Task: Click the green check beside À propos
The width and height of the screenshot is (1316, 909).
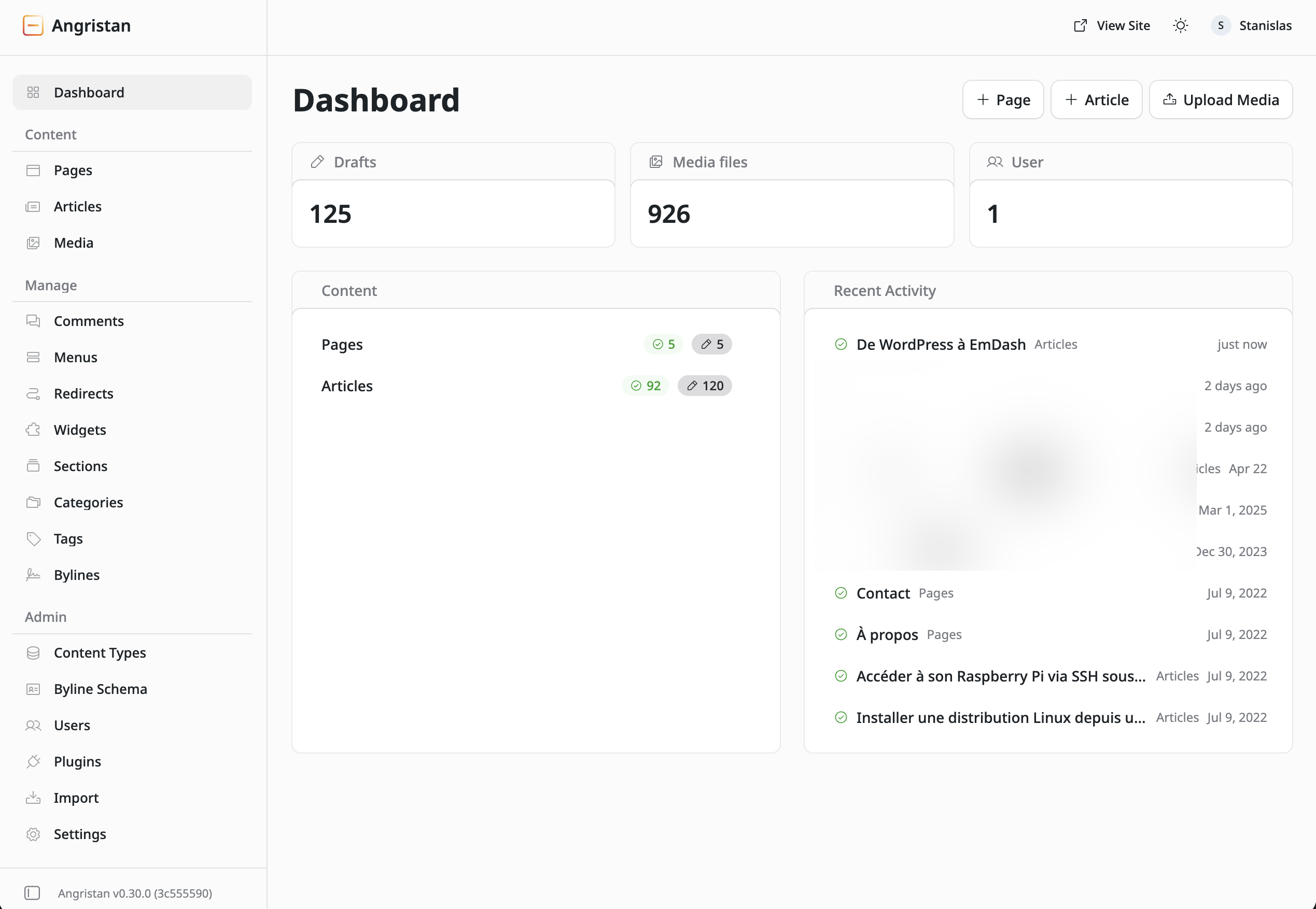Action: [x=841, y=635]
